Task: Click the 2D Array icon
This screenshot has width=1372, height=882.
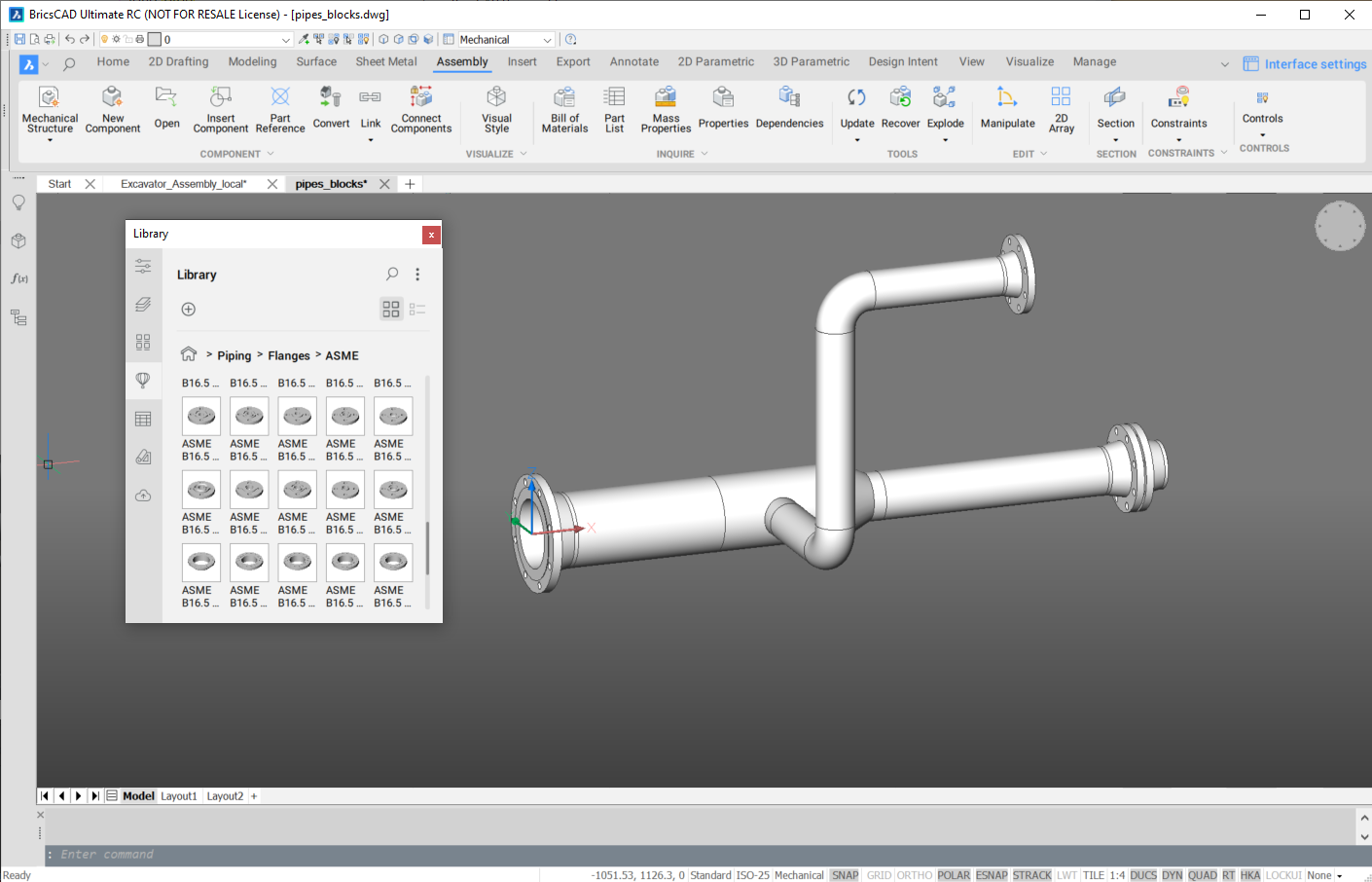Action: (x=1061, y=98)
